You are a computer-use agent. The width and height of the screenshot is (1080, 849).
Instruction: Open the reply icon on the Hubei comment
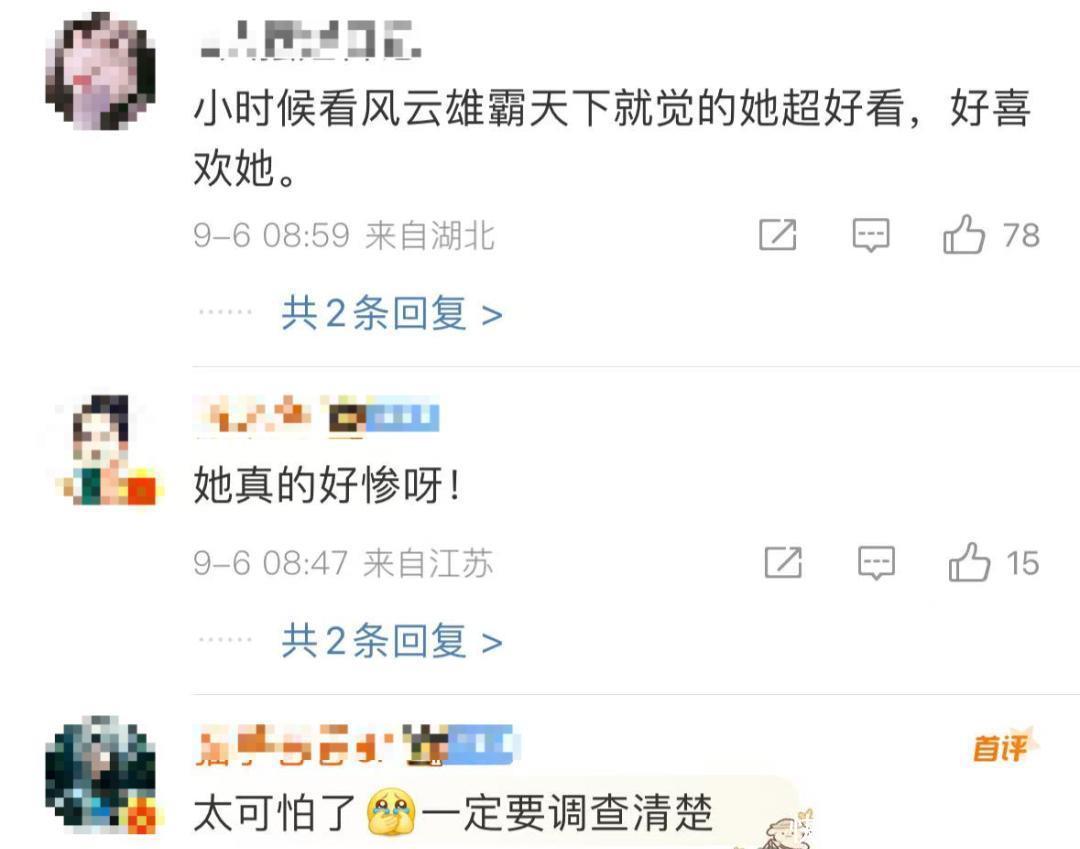(x=871, y=235)
